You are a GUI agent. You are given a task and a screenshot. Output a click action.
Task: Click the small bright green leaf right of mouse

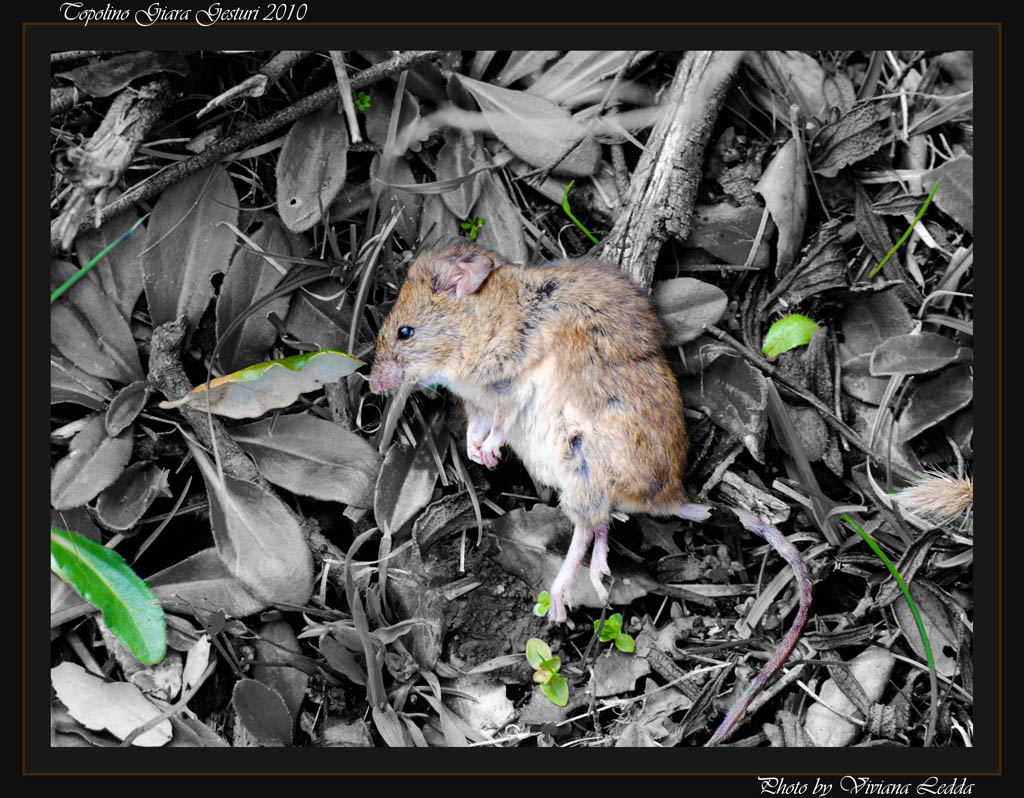pos(789,333)
